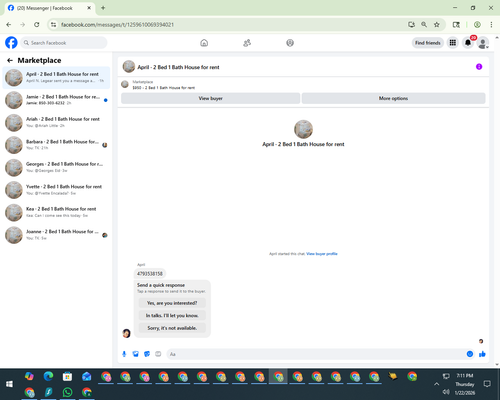
Task: Click the large listing avatar in chat center
Action: pos(303,129)
